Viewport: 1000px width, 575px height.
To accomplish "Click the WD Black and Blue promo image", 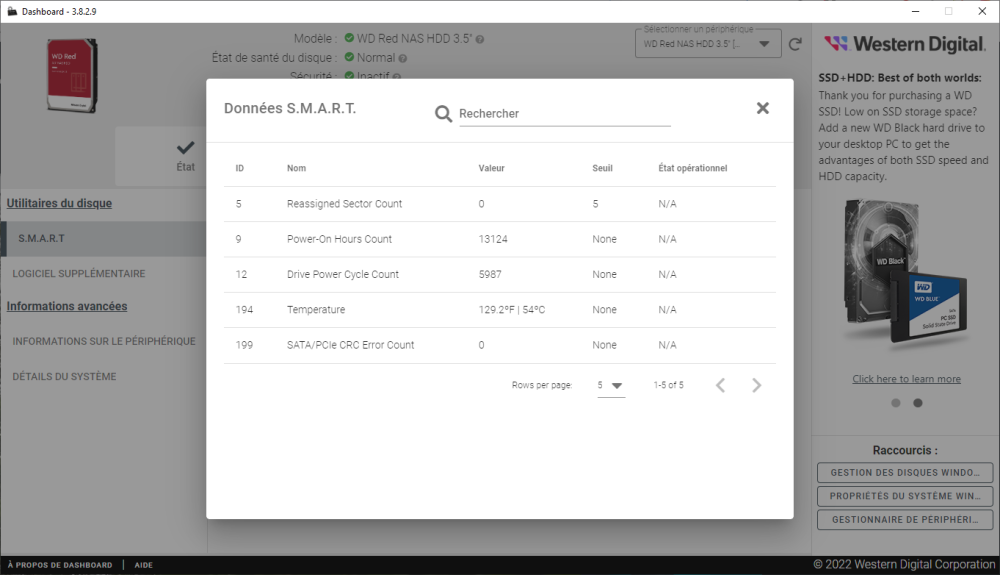I will (x=906, y=273).
